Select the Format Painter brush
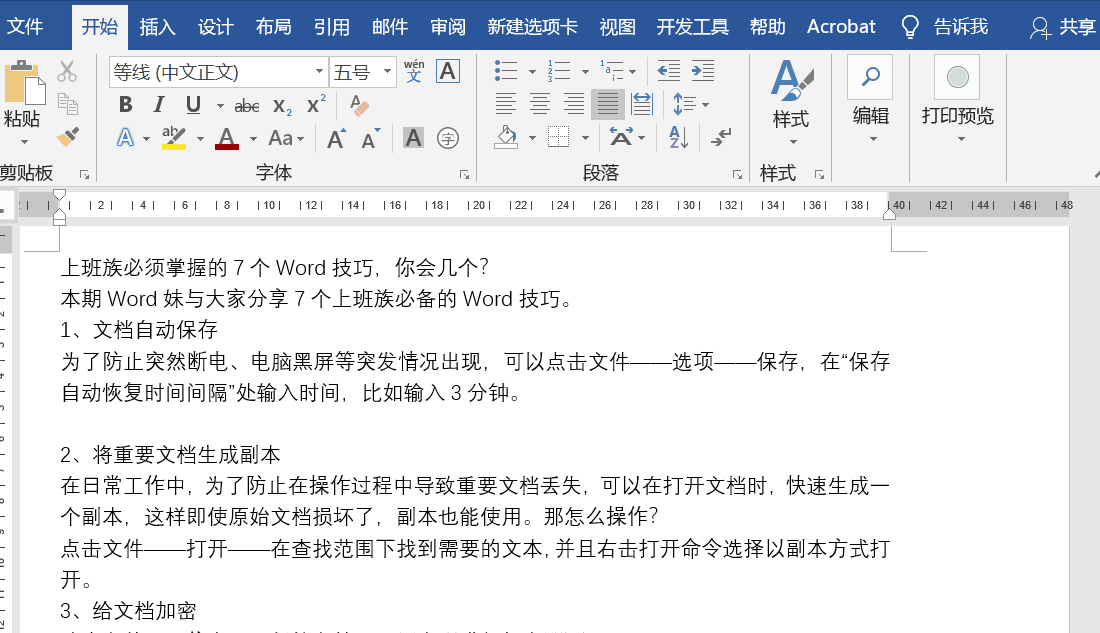This screenshot has height=633, width=1100. (67, 136)
